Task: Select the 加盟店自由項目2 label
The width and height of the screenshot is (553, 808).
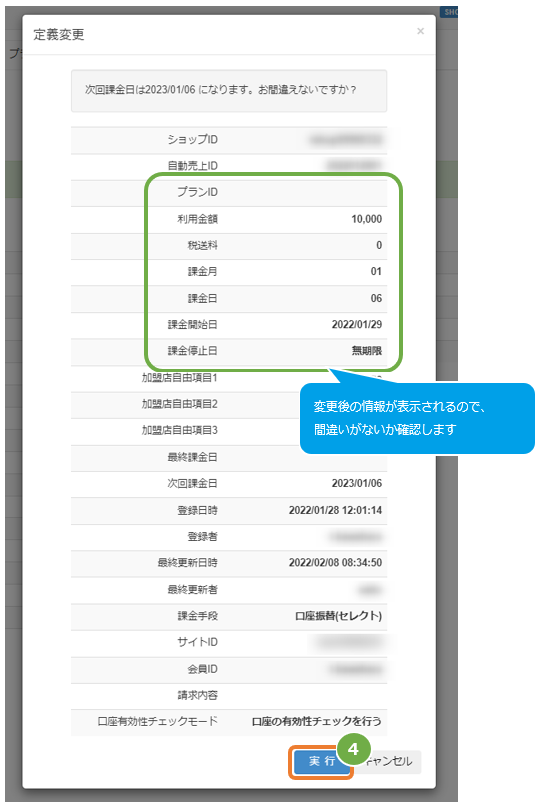Action: pyautogui.click(x=180, y=404)
